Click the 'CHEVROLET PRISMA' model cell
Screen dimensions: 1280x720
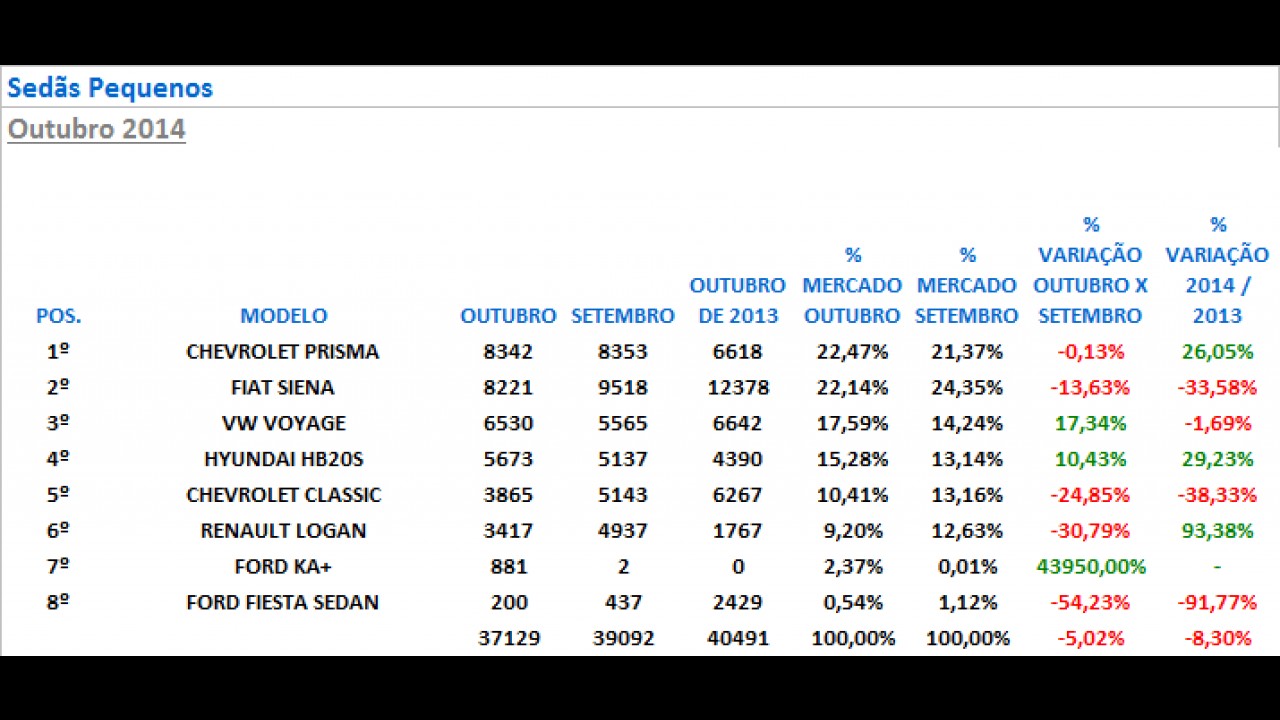pyautogui.click(x=283, y=352)
